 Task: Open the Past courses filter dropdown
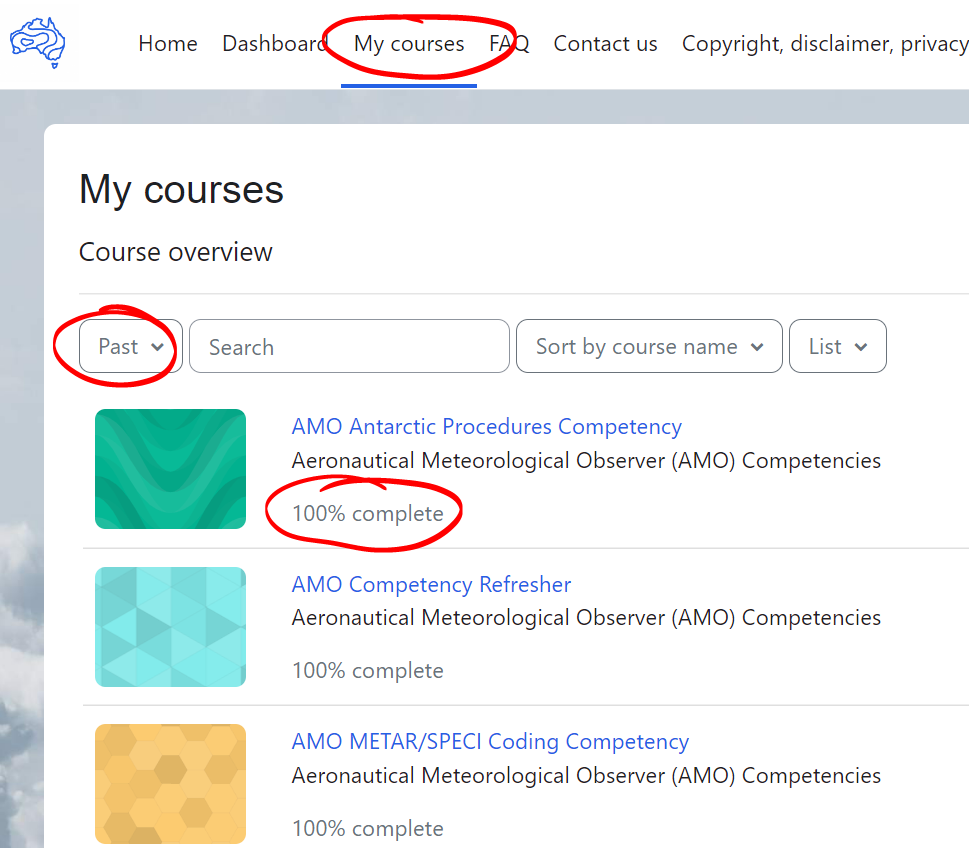[128, 346]
